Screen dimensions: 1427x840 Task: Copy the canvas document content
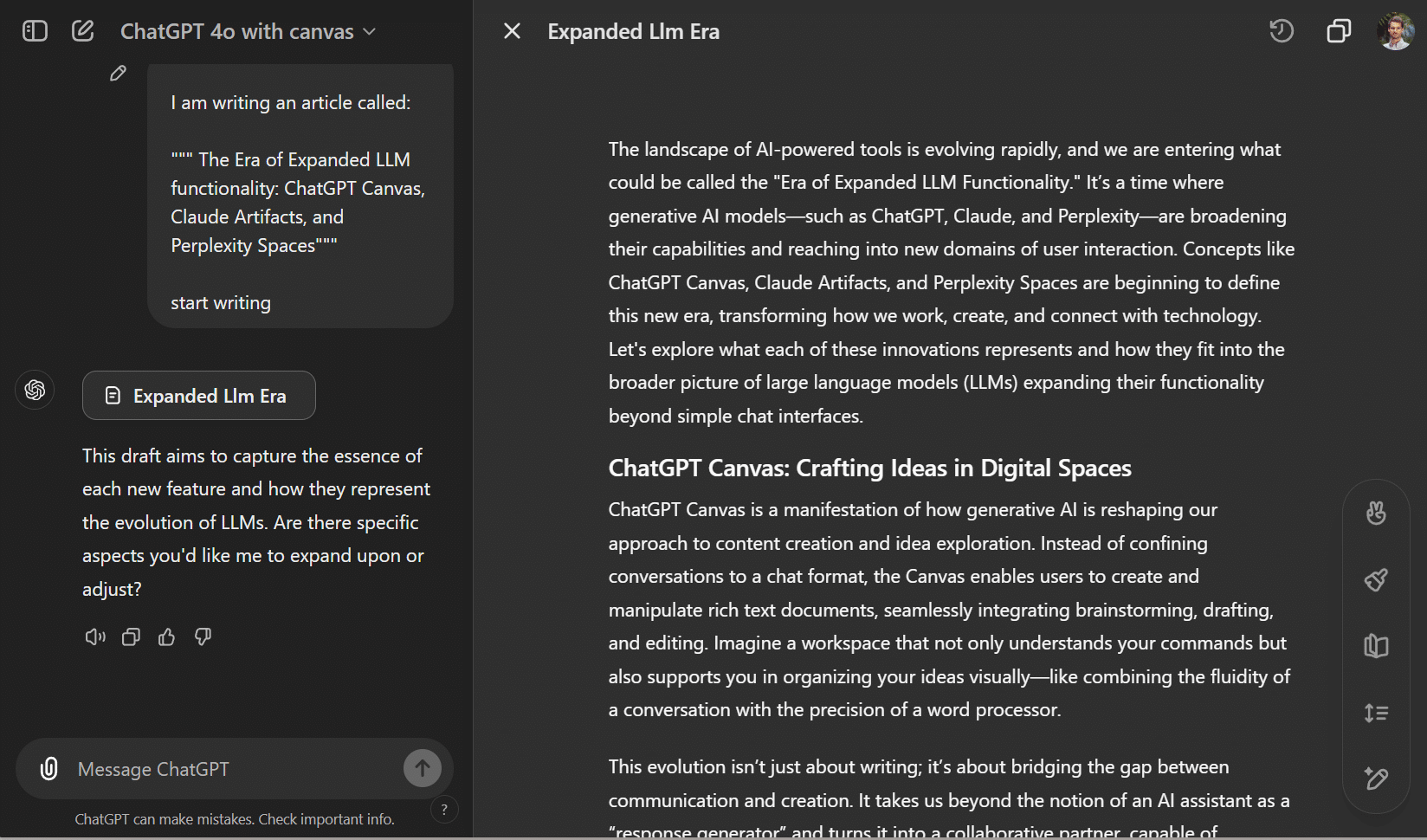[1339, 31]
